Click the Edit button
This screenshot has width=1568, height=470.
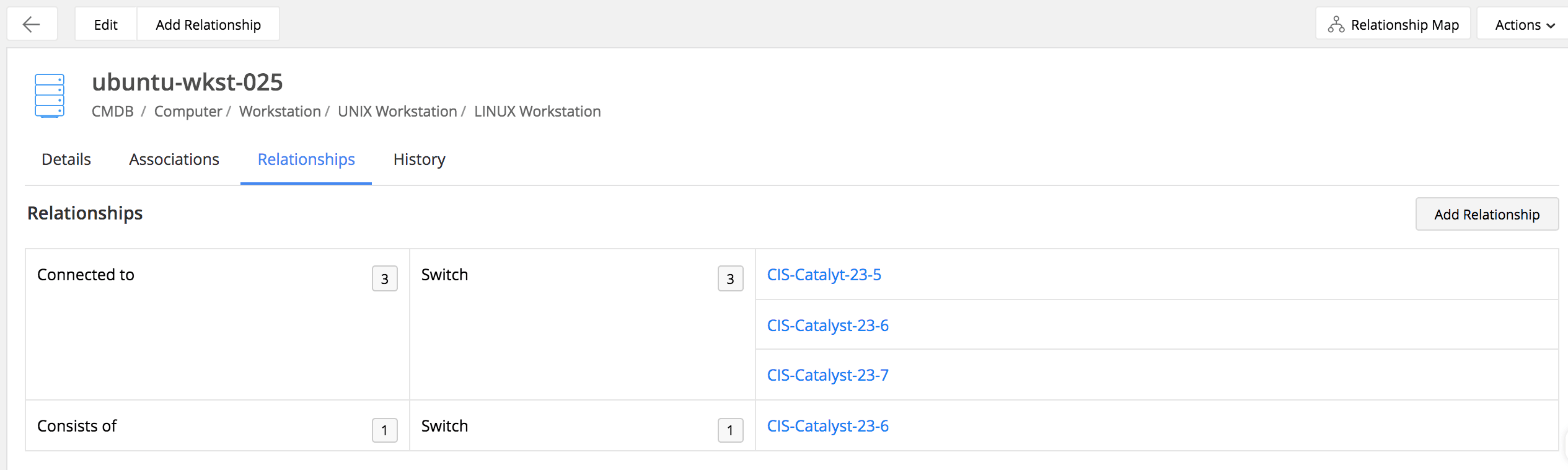(x=105, y=25)
